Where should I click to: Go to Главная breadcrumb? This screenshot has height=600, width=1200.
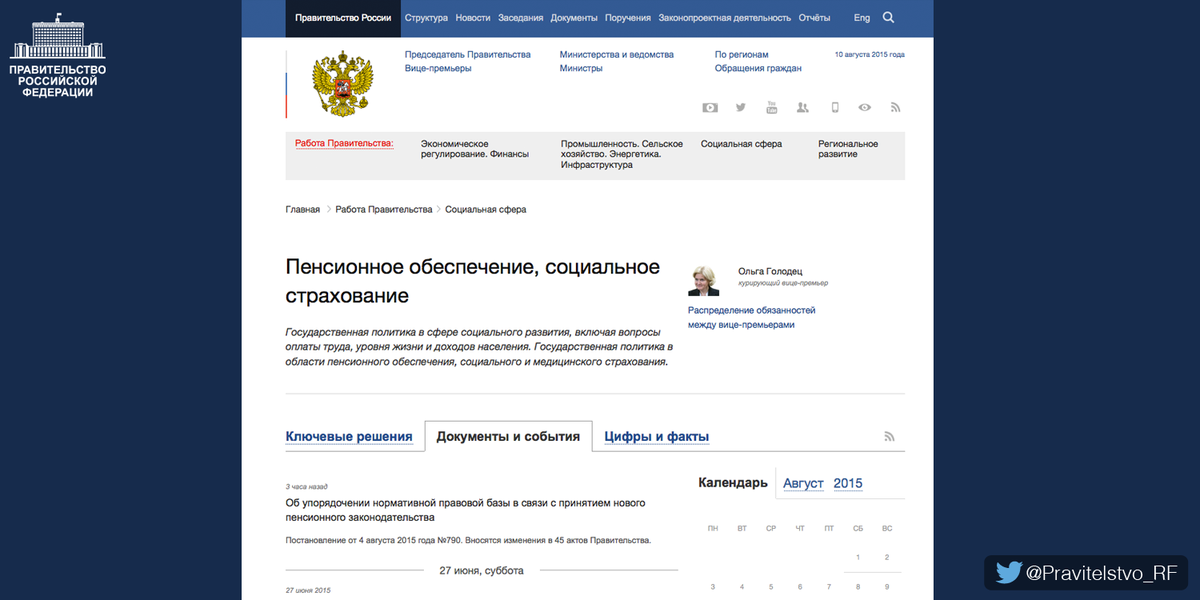pyautogui.click(x=303, y=210)
